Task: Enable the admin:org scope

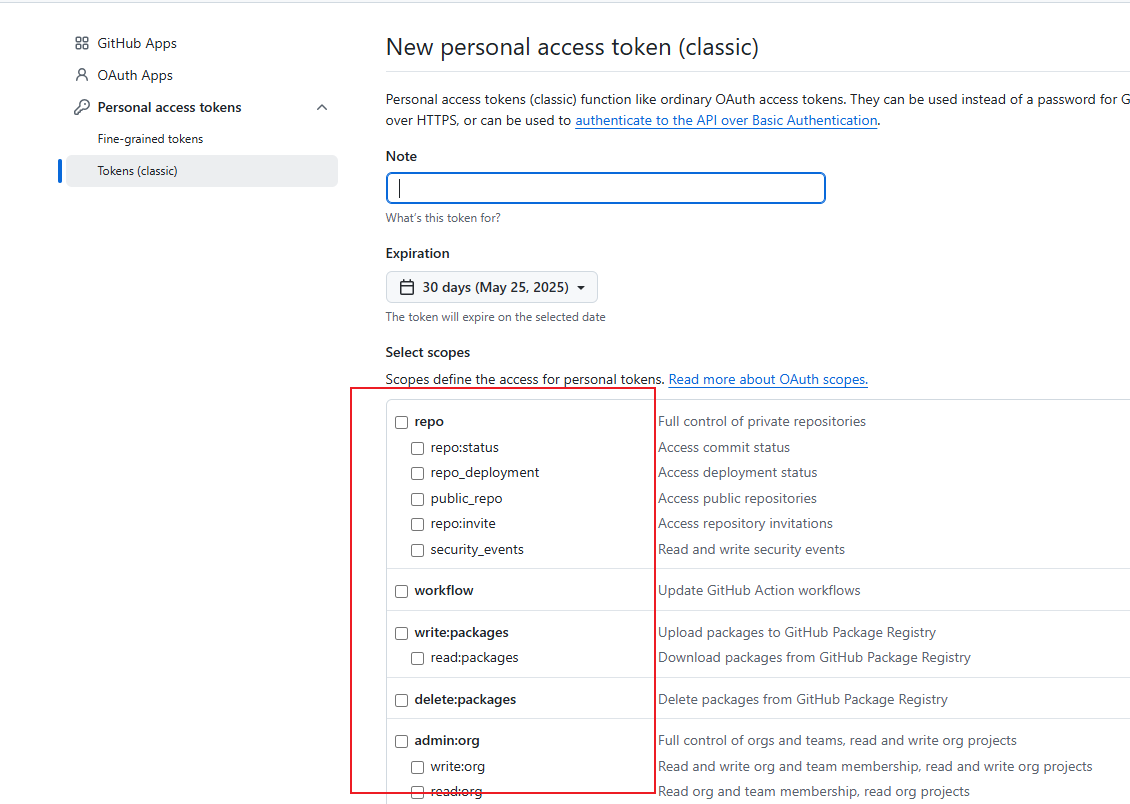Action: 401,741
